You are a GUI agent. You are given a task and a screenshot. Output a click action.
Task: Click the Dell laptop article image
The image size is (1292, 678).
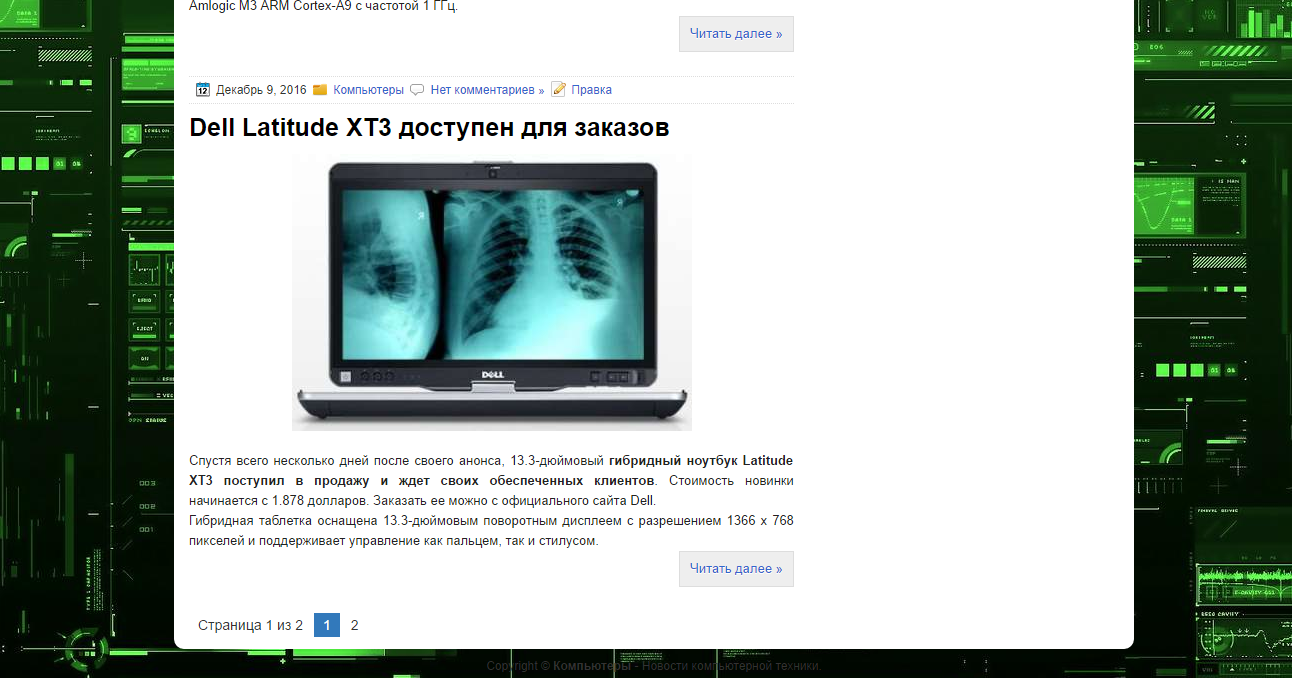pos(491,291)
